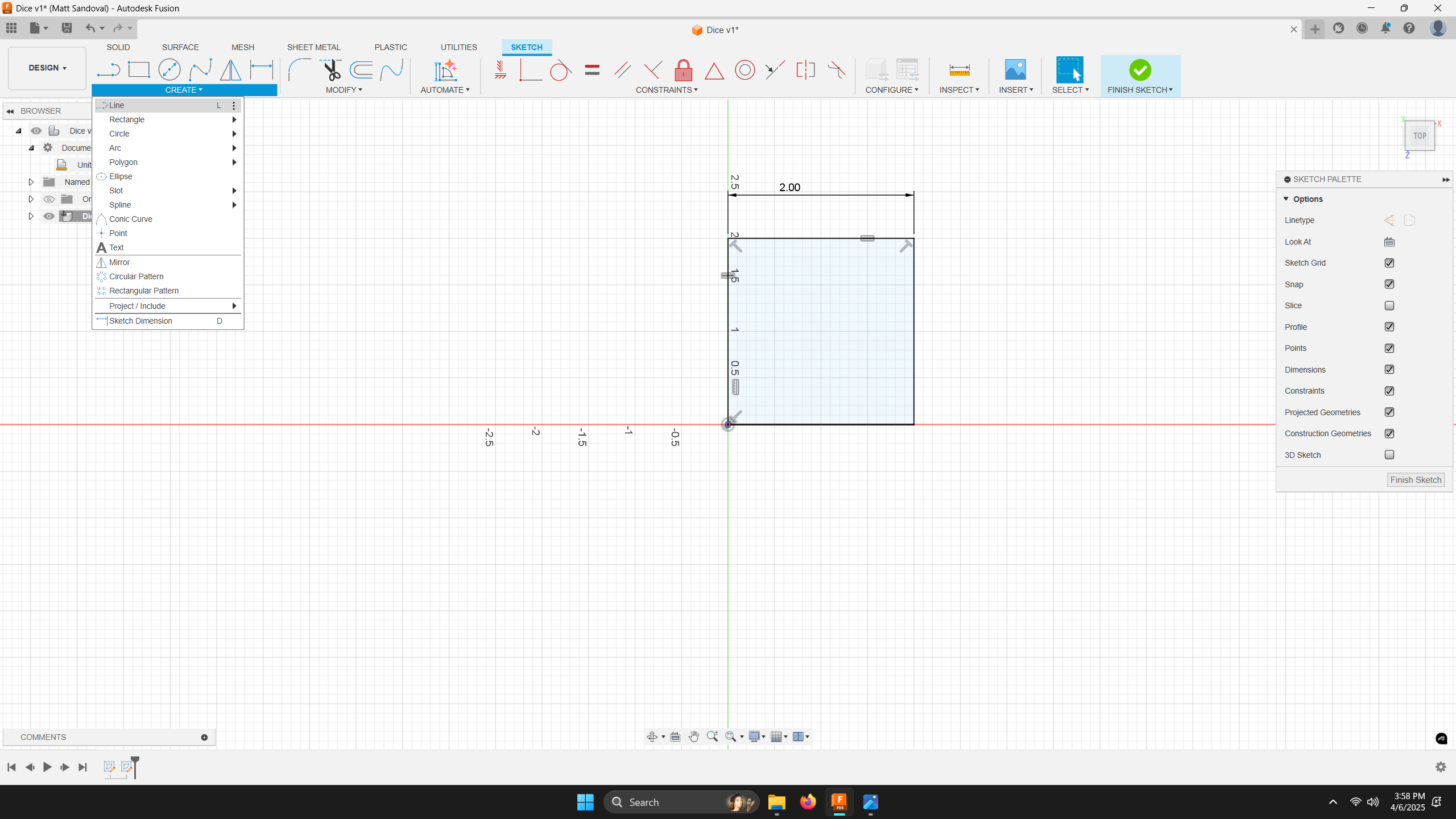Open the AUTOMATE dropdown menu
This screenshot has height=819, width=1456.
(445, 90)
